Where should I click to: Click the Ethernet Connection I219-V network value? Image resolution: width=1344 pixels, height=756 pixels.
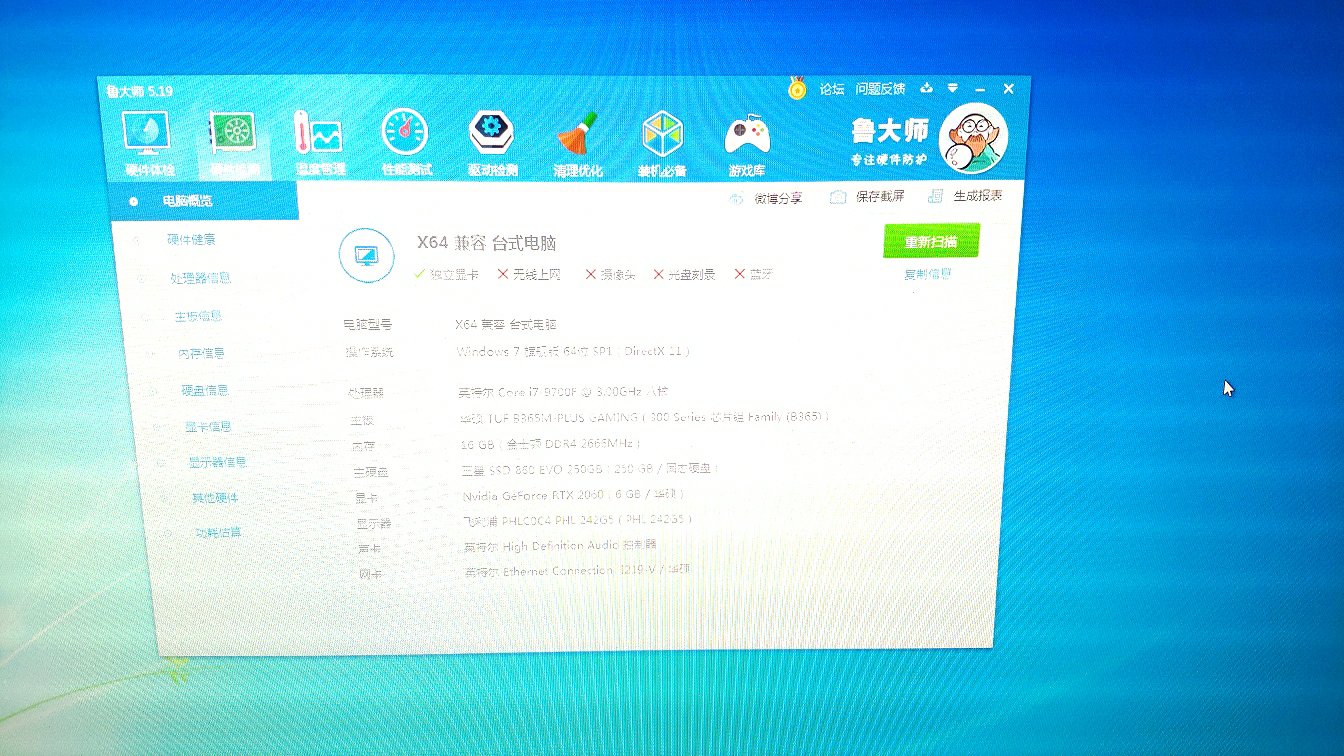point(578,571)
